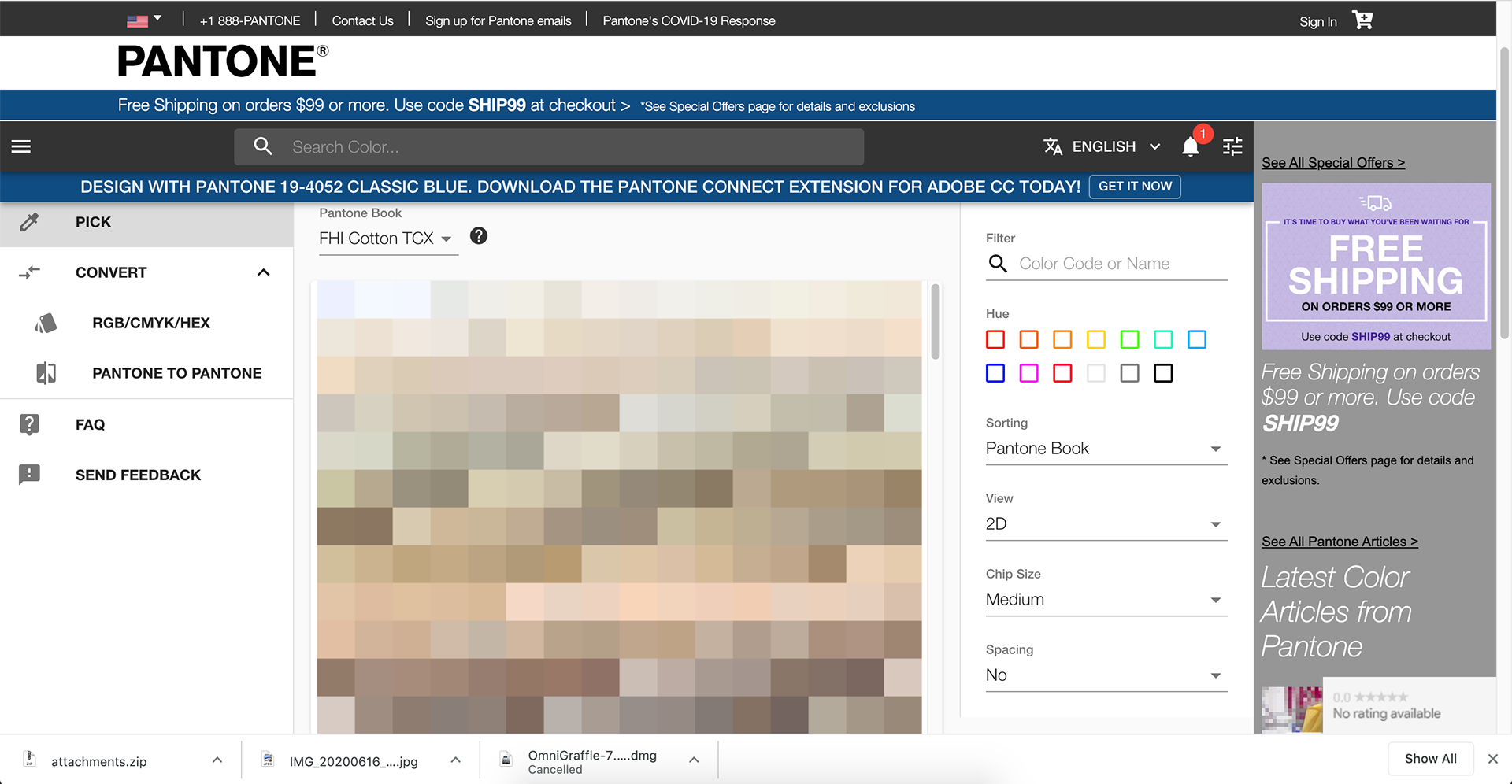Click the Filter search magnifier icon
Image resolution: width=1512 pixels, height=784 pixels.
click(998, 264)
